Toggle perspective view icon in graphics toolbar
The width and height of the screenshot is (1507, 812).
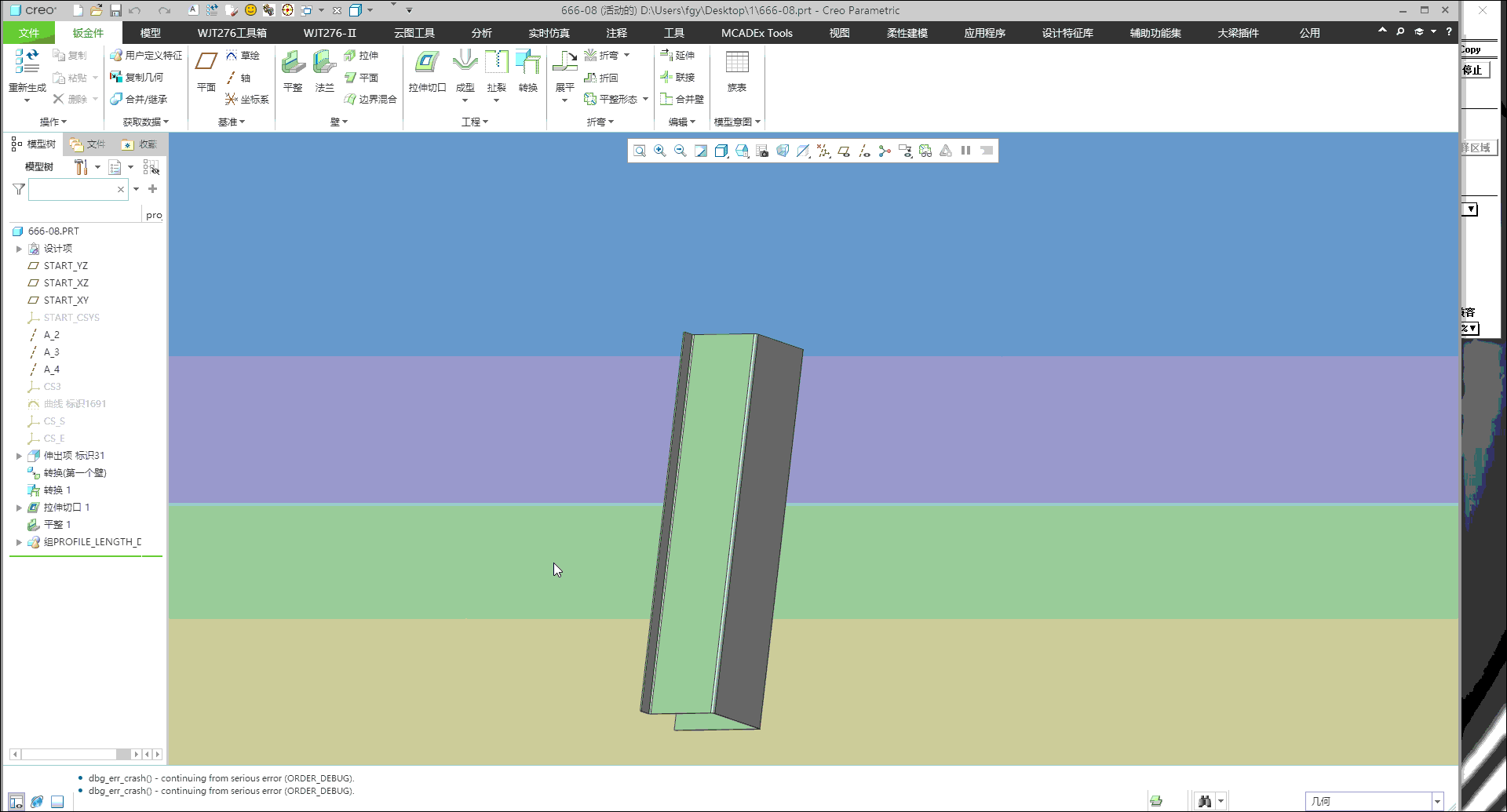(x=783, y=151)
